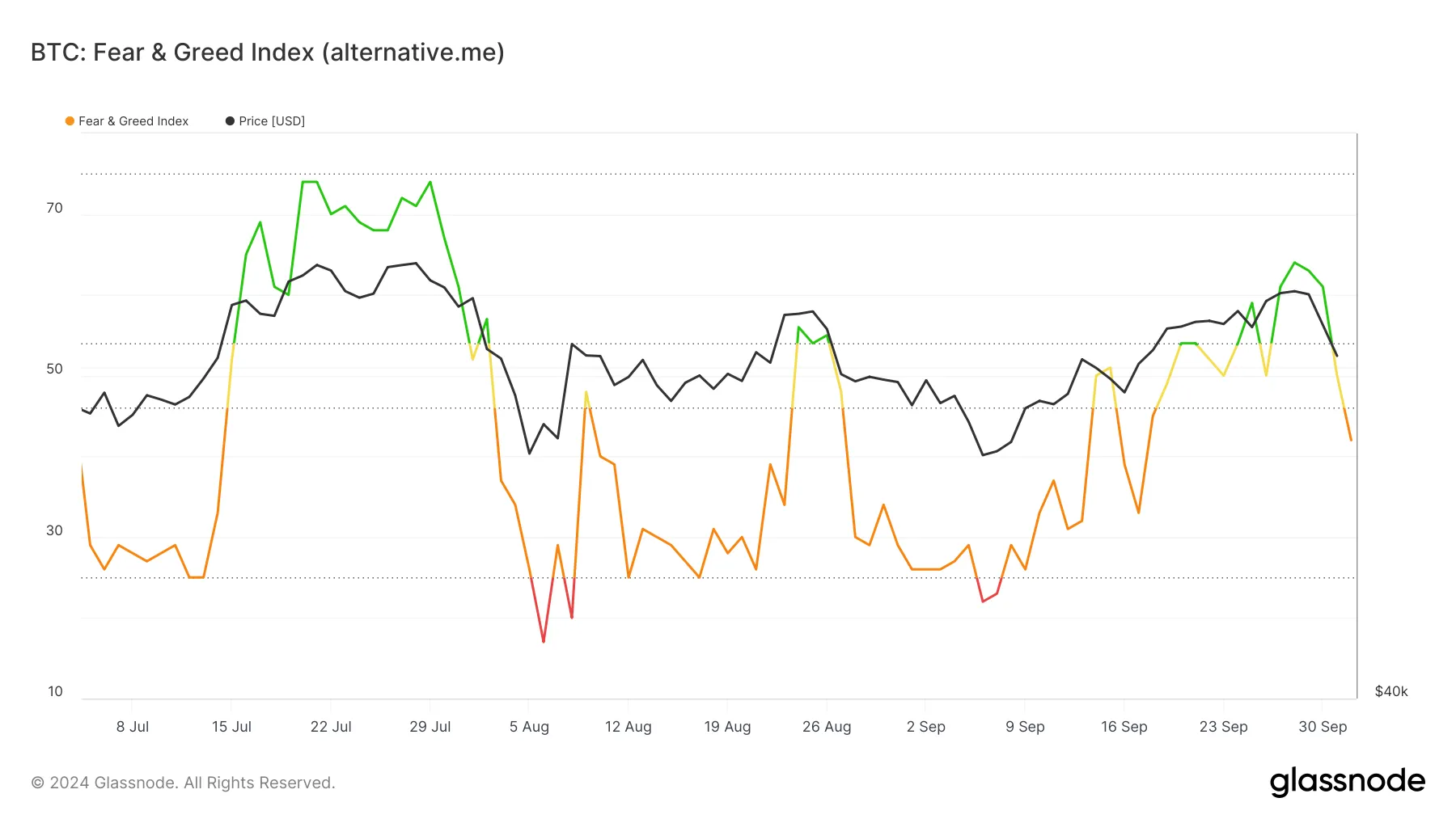Screen dimensions: 1456x819
Task: Select the 26 Aug date label
Action: [827, 727]
